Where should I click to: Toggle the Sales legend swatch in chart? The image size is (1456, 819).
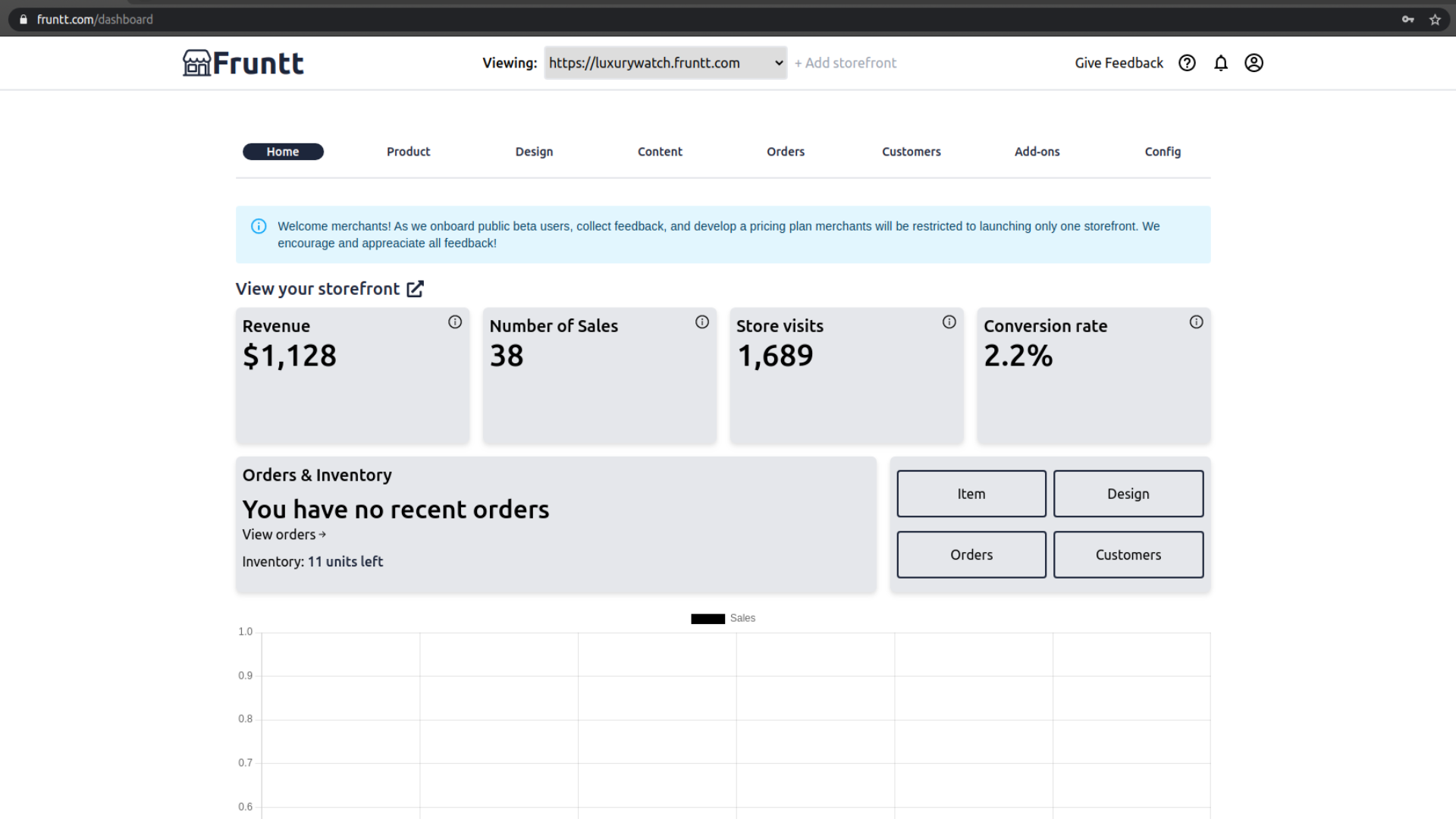[x=708, y=619]
